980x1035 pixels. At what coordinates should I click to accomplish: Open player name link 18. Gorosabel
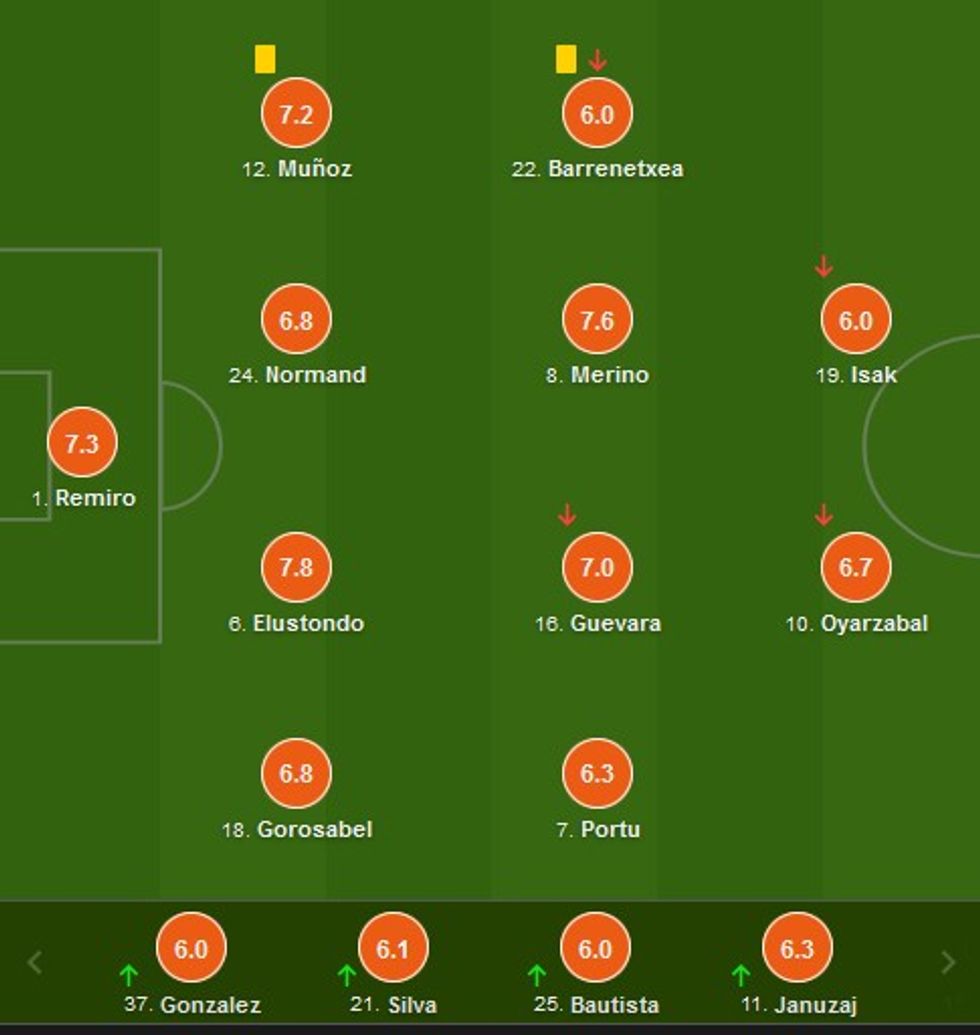pyautogui.click(x=297, y=829)
